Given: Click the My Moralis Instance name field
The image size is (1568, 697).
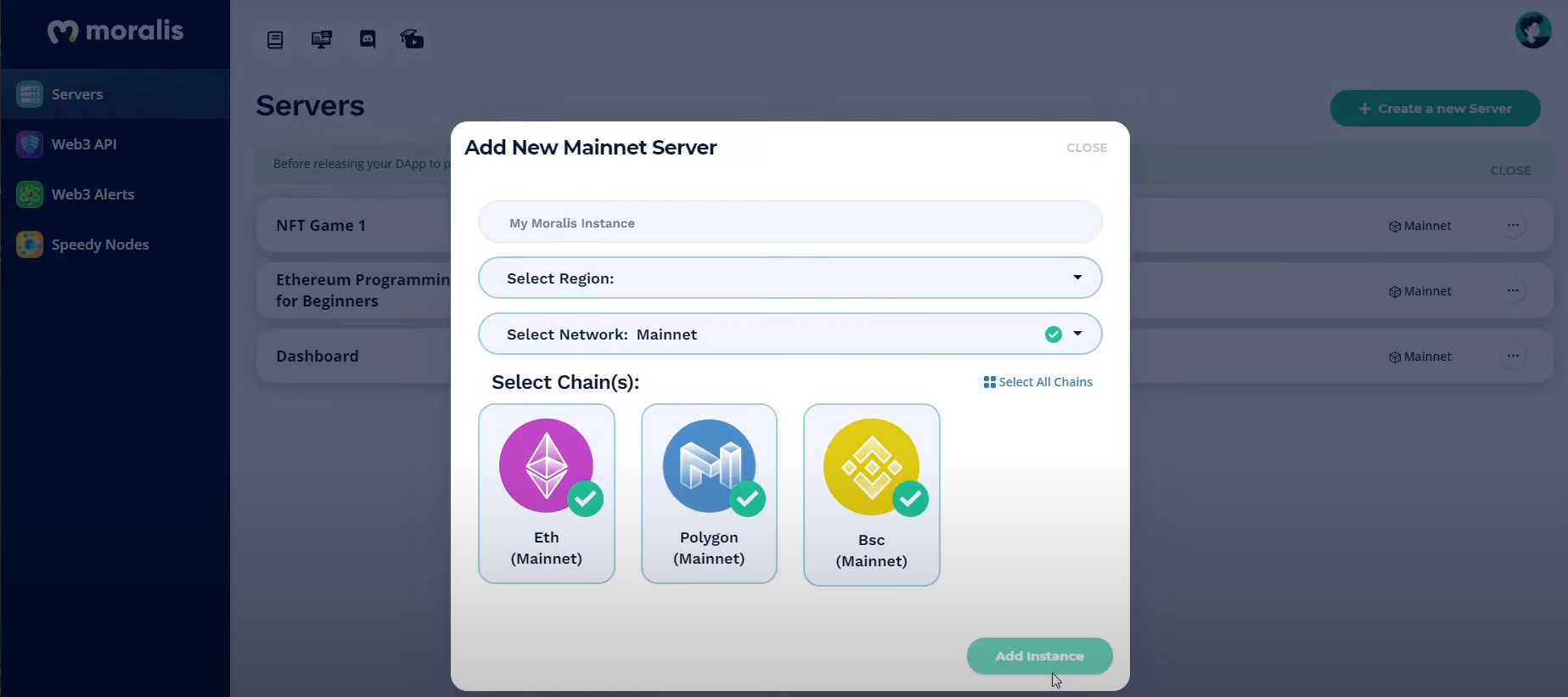Looking at the screenshot, I should click(790, 222).
